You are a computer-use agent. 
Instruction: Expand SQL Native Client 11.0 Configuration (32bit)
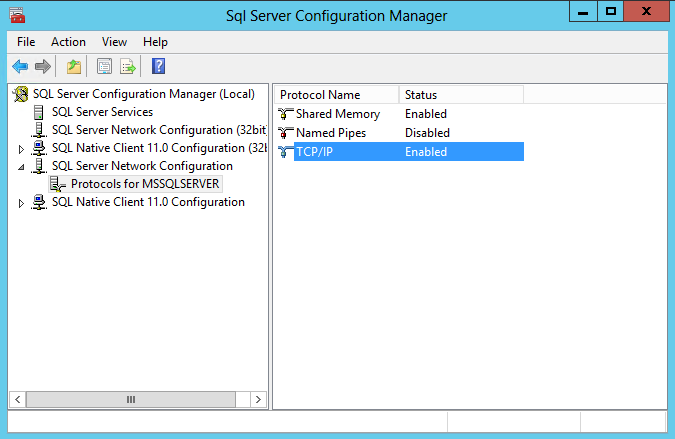click(x=21, y=149)
